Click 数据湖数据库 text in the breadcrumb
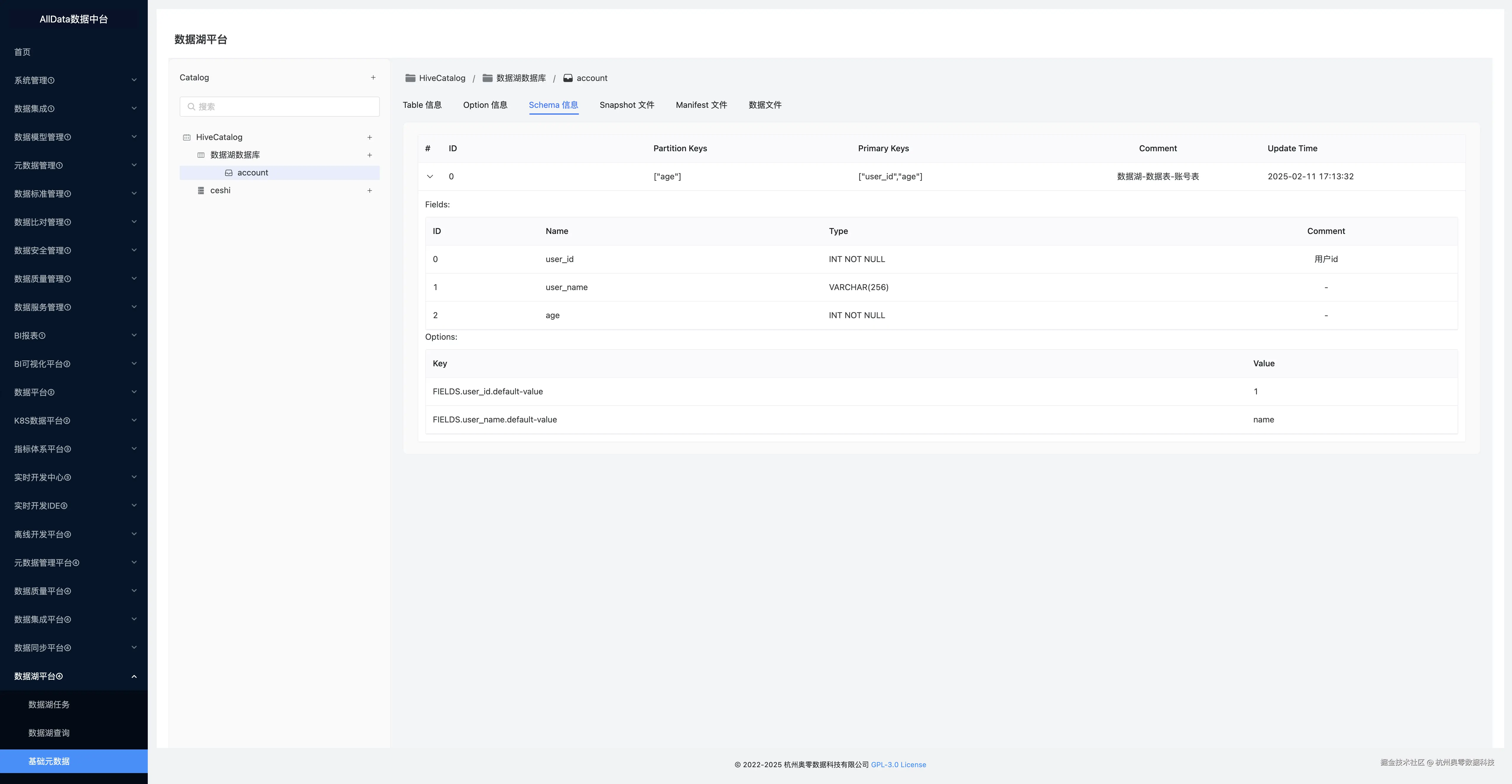Image resolution: width=1512 pixels, height=784 pixels. pyautogui.click(x=521, y=78)
